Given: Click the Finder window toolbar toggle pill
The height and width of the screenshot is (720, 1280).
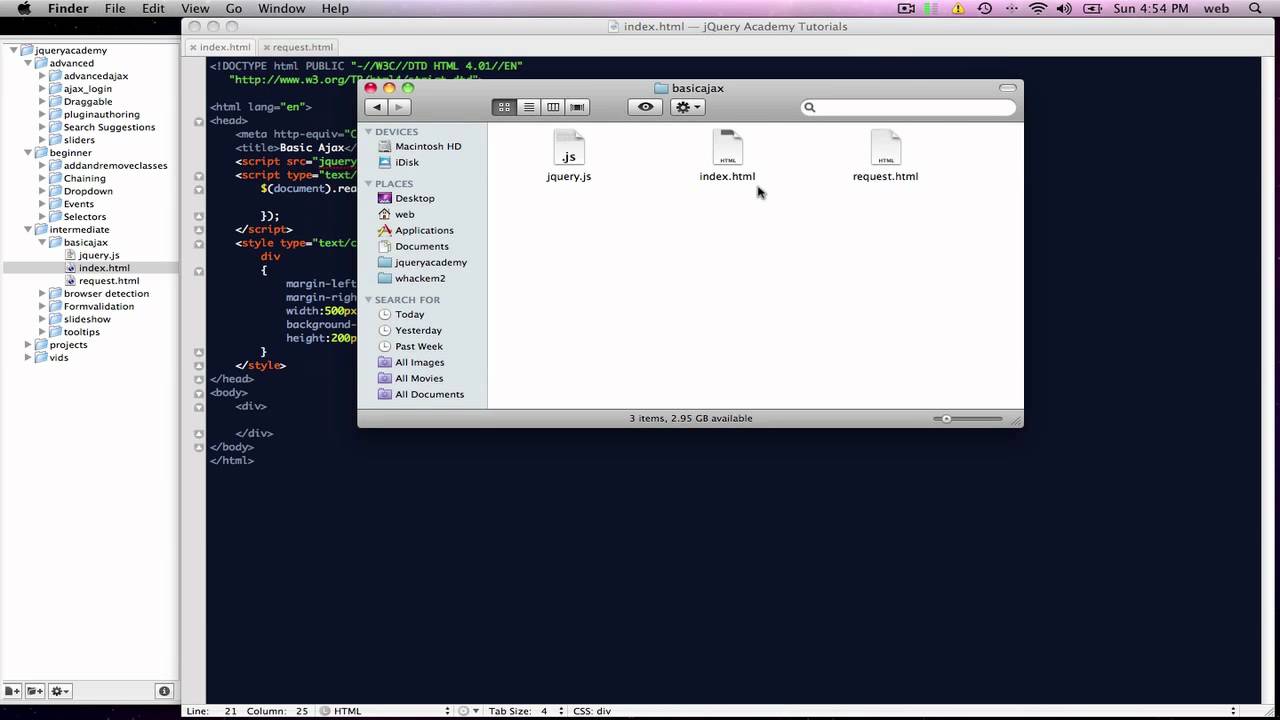Looking at the screenshot, I should coord(1007,88).
